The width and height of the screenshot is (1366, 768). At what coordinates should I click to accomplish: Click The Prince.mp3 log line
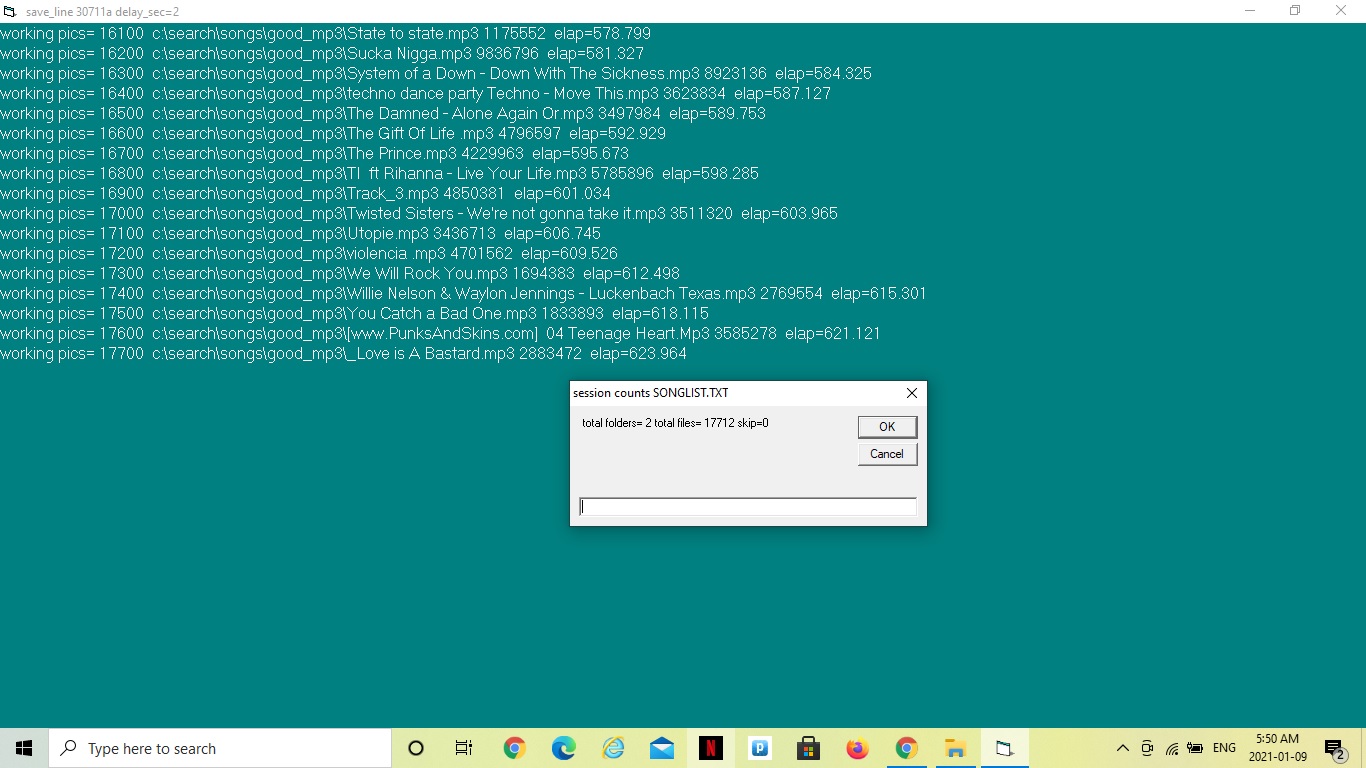click(x=315, y=153)
